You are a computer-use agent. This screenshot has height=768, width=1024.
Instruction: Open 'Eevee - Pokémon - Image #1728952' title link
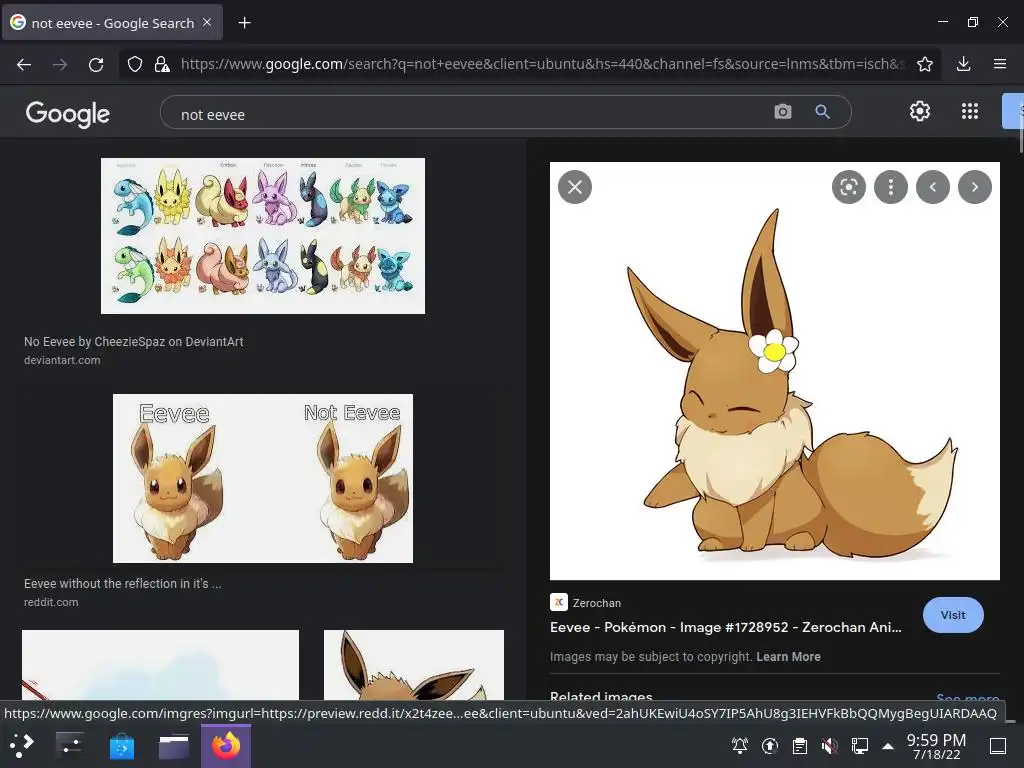pyautogui.click(x=726, y=627)
